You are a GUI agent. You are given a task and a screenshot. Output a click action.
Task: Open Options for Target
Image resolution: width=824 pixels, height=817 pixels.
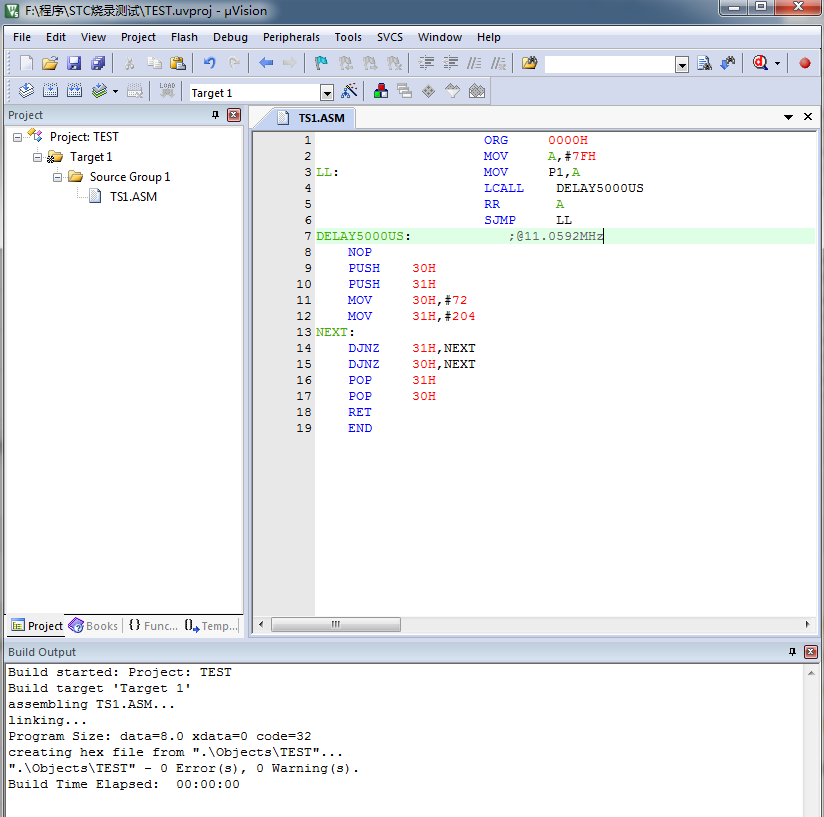coord(349,91)
